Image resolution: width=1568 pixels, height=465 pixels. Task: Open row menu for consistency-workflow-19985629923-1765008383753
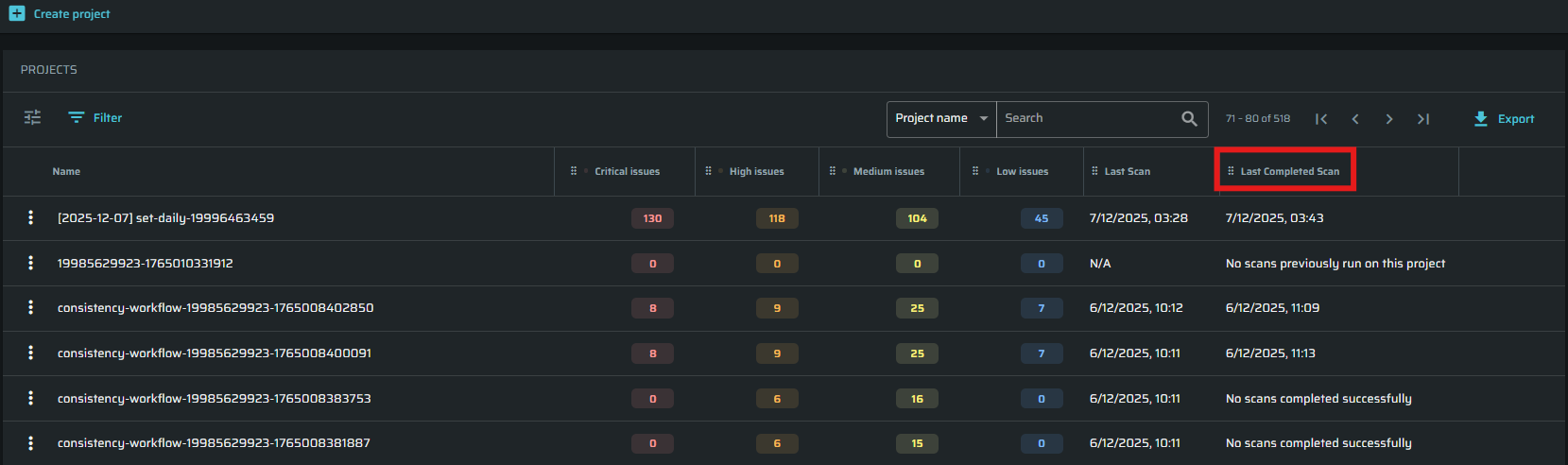(31, 398)
